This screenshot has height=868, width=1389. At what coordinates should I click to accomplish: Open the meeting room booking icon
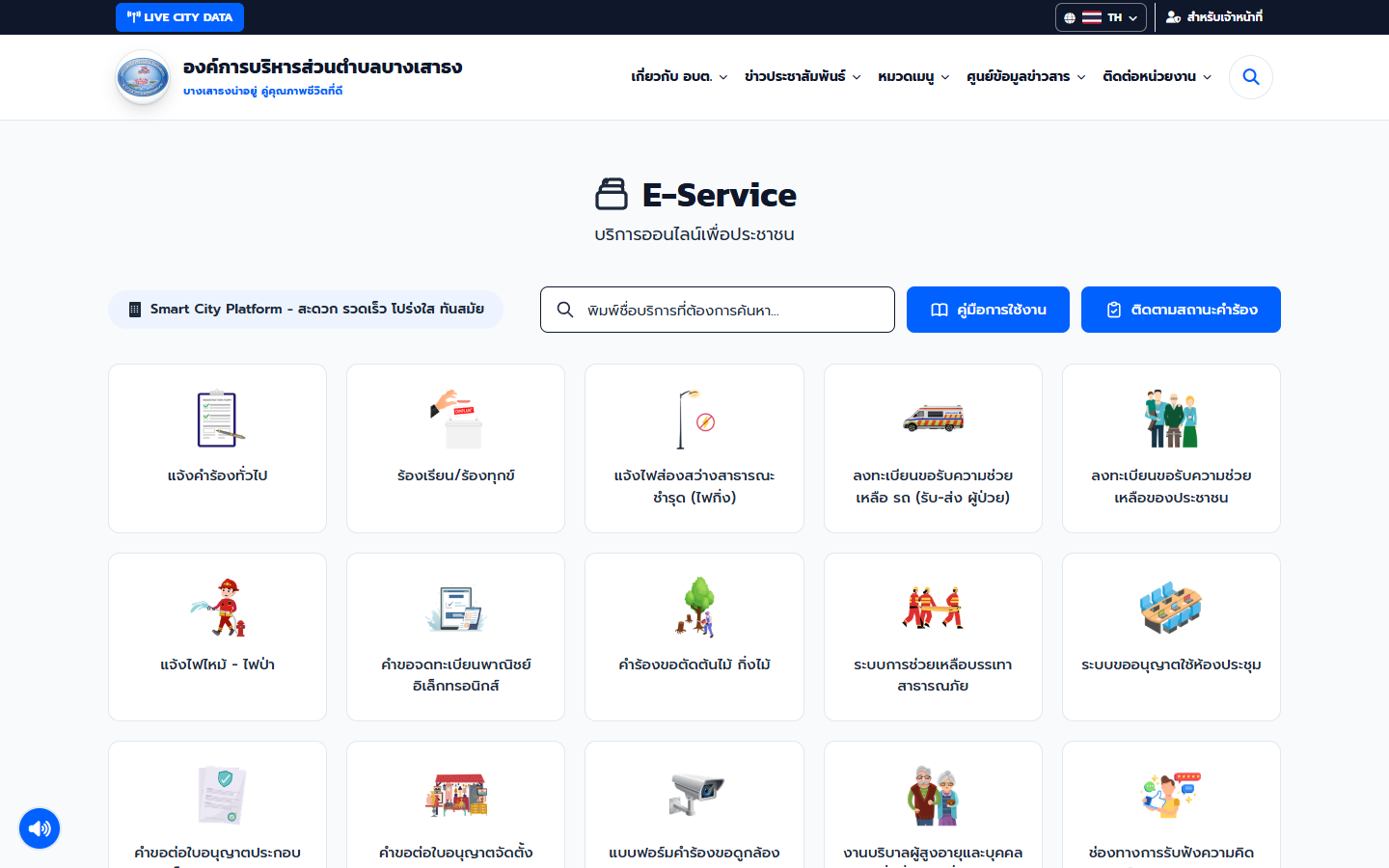pyautogui.click(x=1171, y=607)
